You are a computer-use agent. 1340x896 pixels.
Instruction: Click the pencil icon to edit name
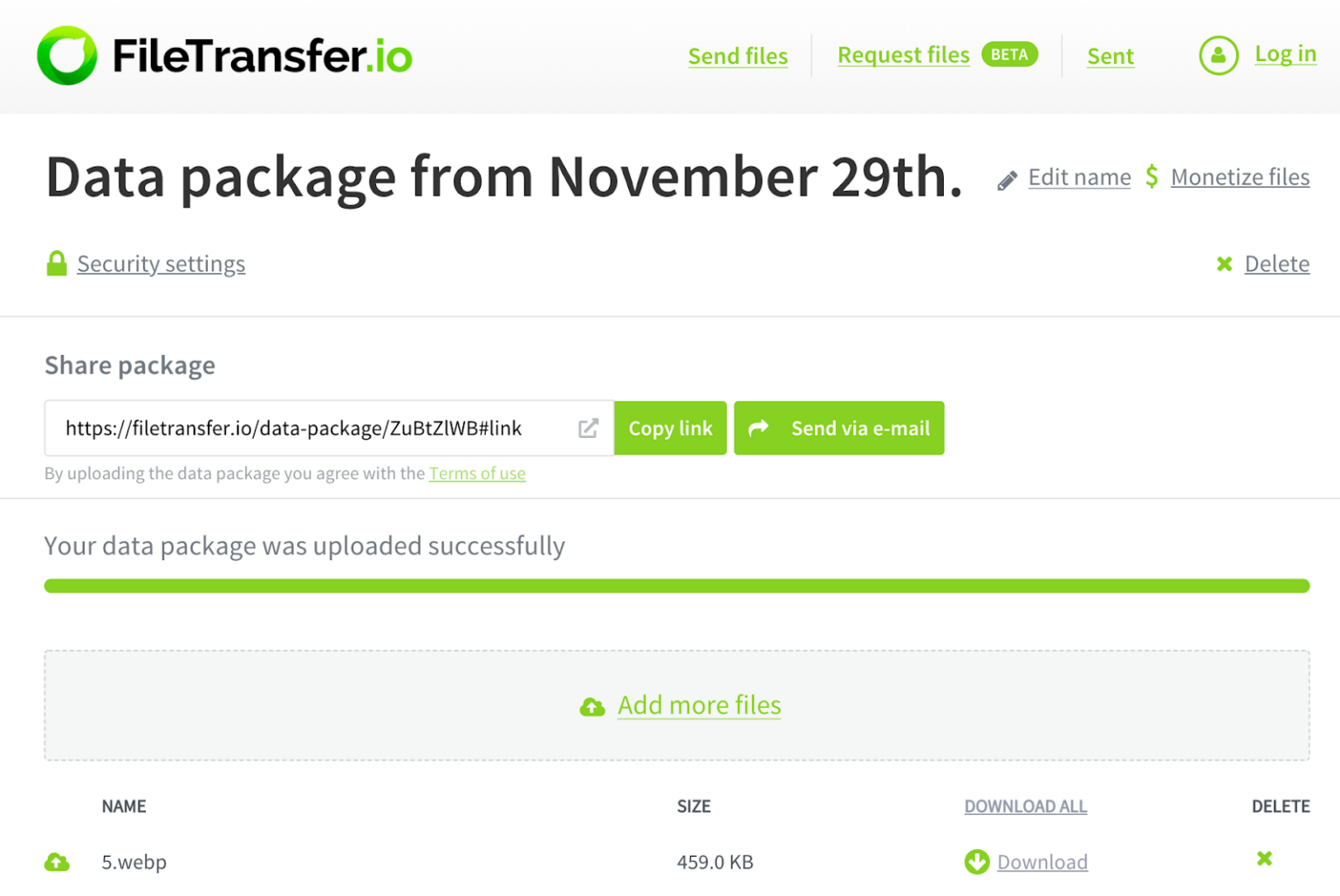[1008, 178]
